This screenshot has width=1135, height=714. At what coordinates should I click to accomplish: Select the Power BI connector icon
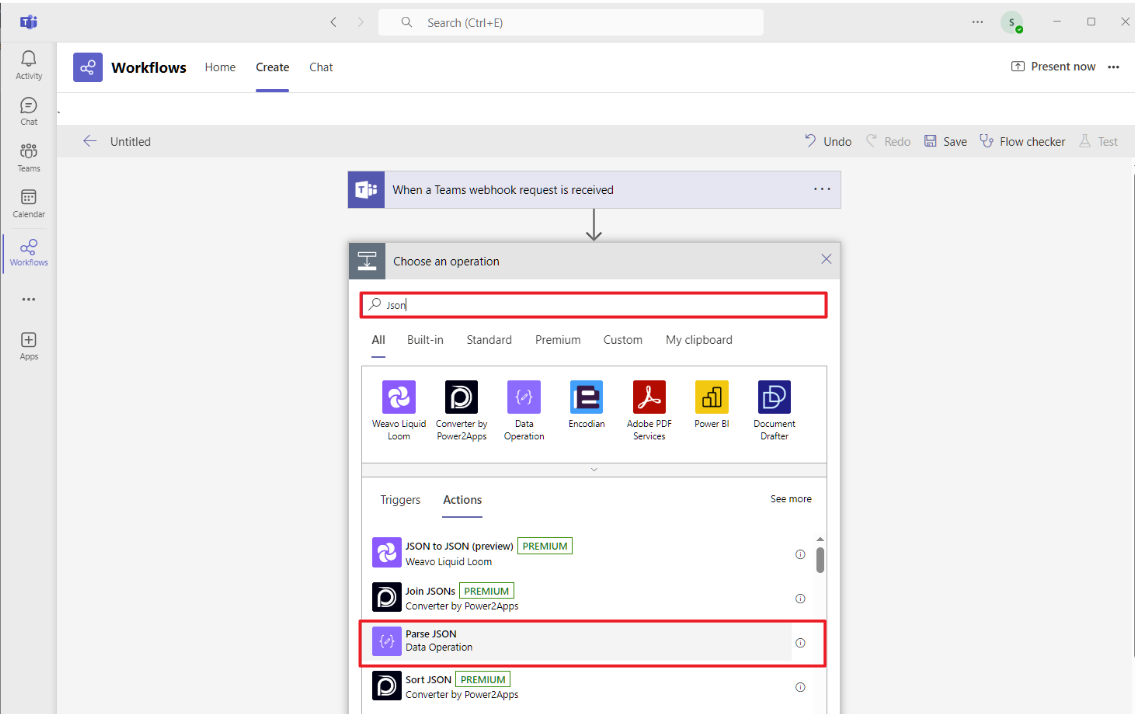(x=711, y=397)
